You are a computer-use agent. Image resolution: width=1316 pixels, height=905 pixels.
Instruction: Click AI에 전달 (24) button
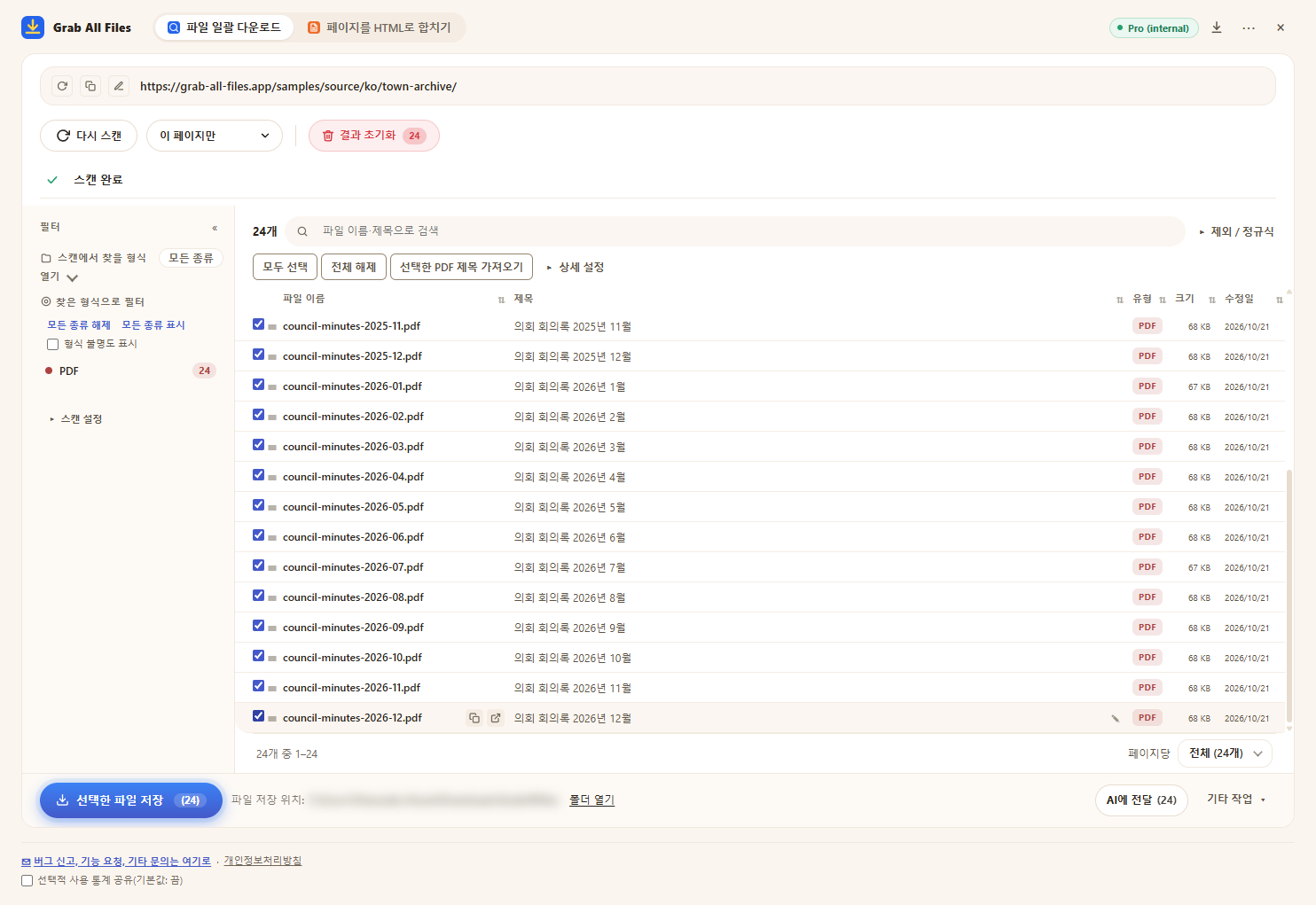(1141, 800)
